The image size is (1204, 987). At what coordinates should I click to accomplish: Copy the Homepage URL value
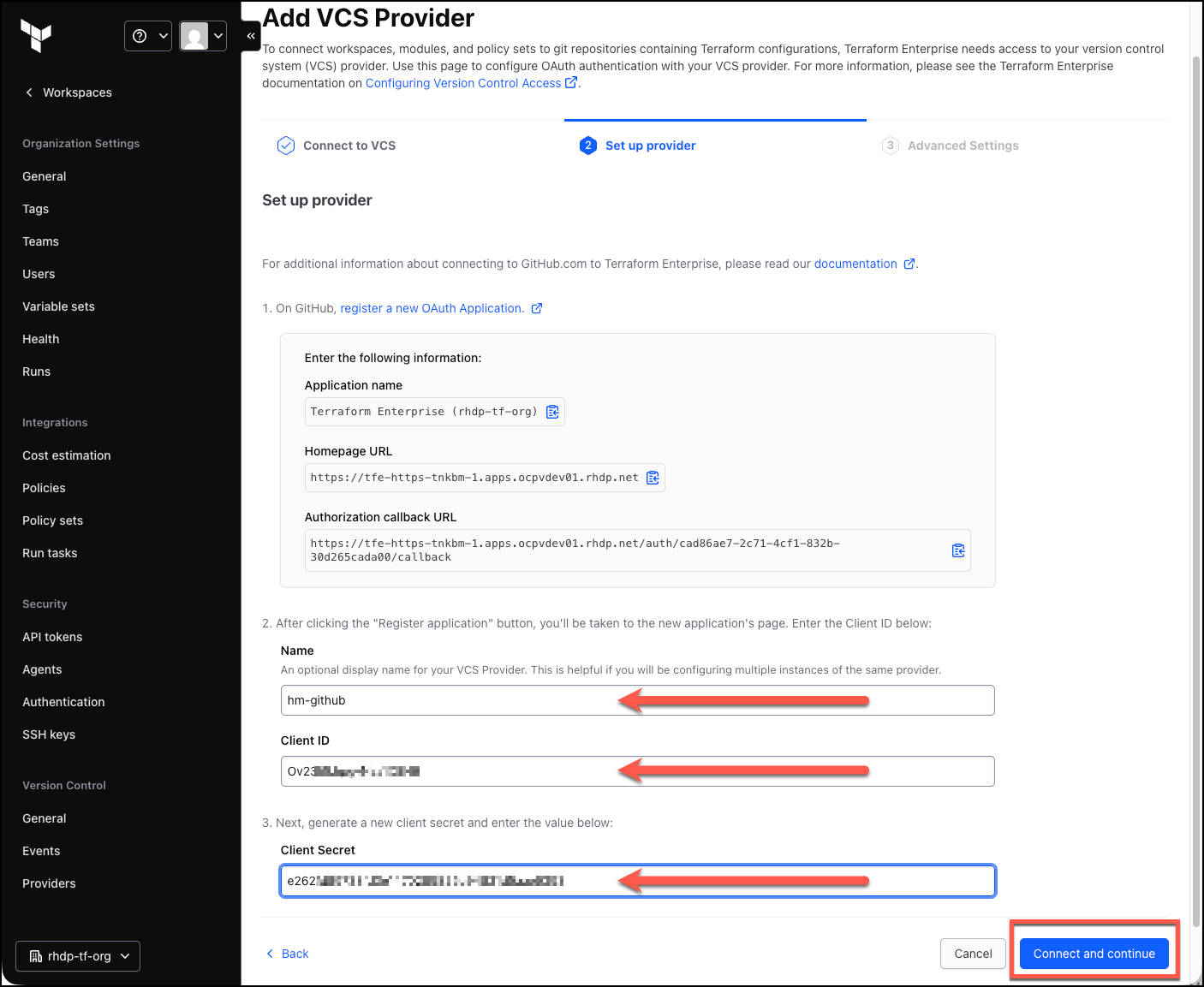click(x=653, y=478)
